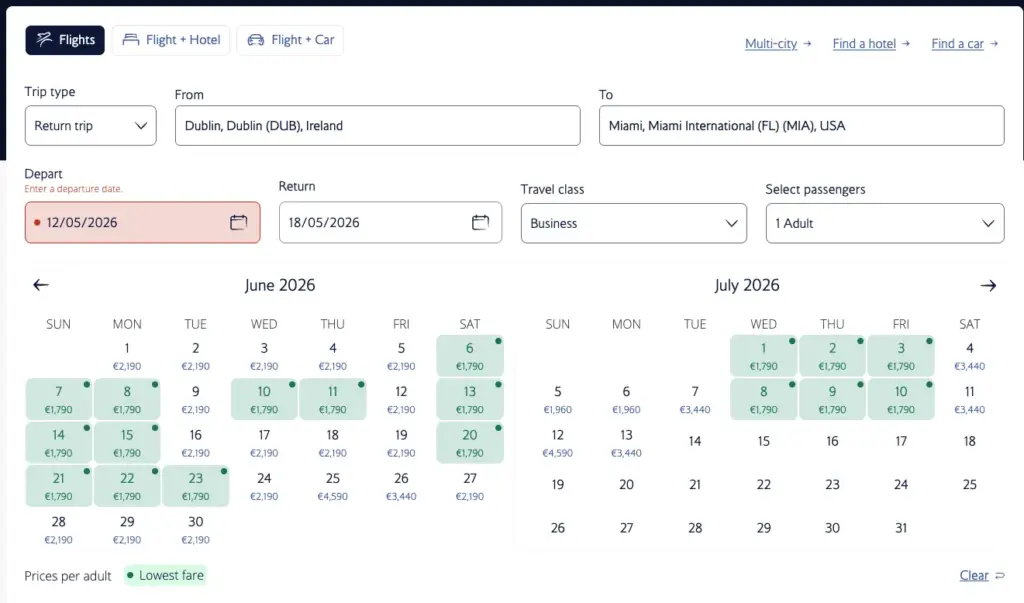Open the calendar icon in the Depart field
This screenshot has height=603, width=1024.
(237, 222)
